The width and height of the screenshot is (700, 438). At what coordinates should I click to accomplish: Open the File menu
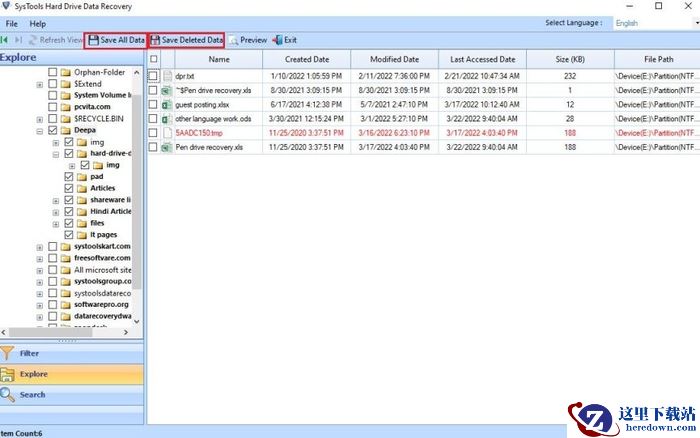(x=12, y=24)
